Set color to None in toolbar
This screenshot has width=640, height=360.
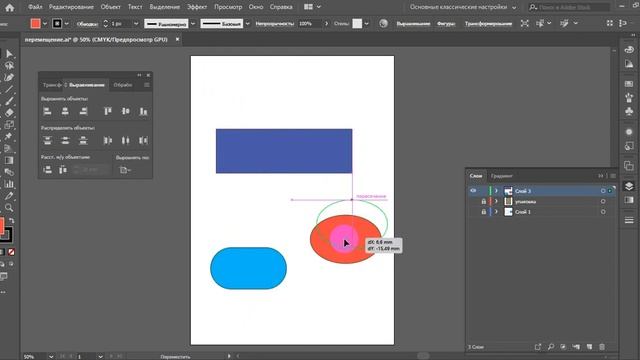[11, 252]
